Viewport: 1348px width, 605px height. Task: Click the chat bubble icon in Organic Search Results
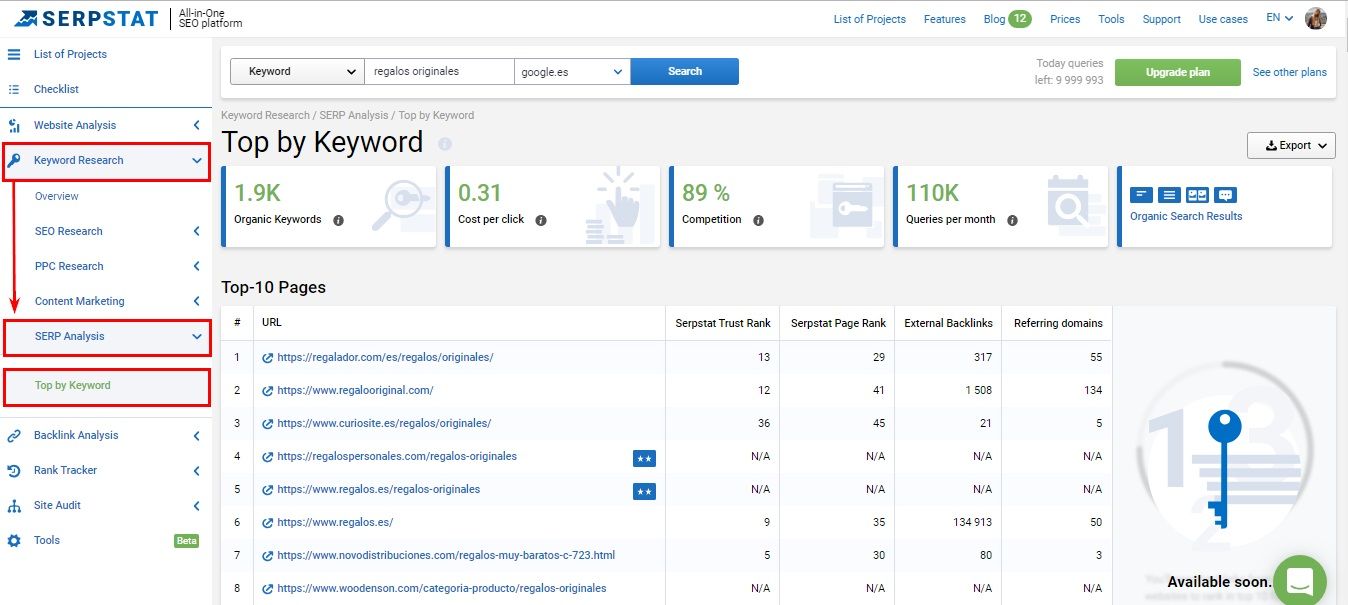point(1226,195)
